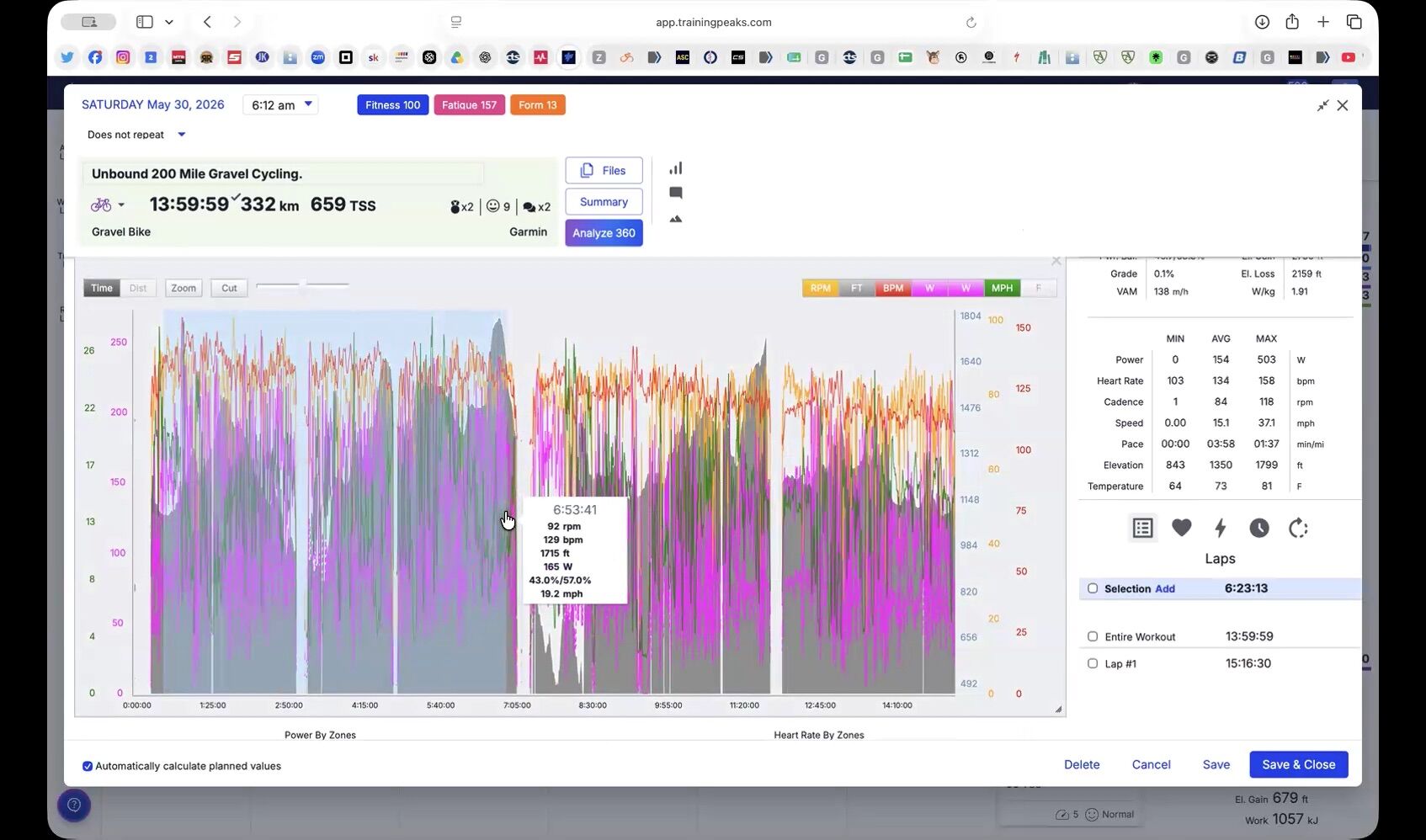Check the Entire Workout checkbox
Viewport: 1426px width, 840px height.
[x=1093, y=636]
